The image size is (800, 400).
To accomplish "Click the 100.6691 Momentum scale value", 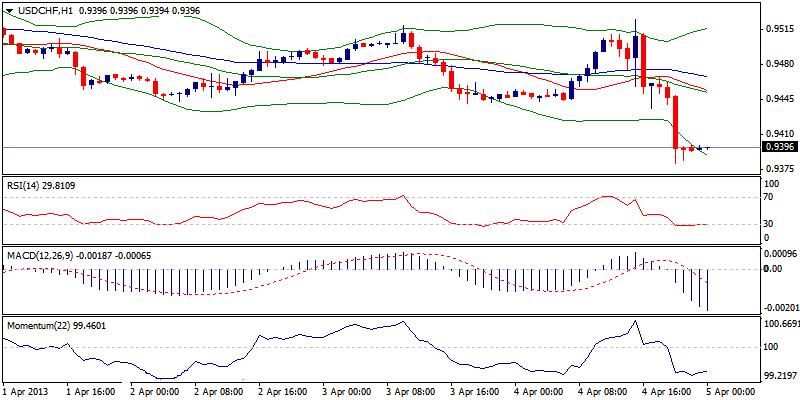I will click(x=781, y=324).
